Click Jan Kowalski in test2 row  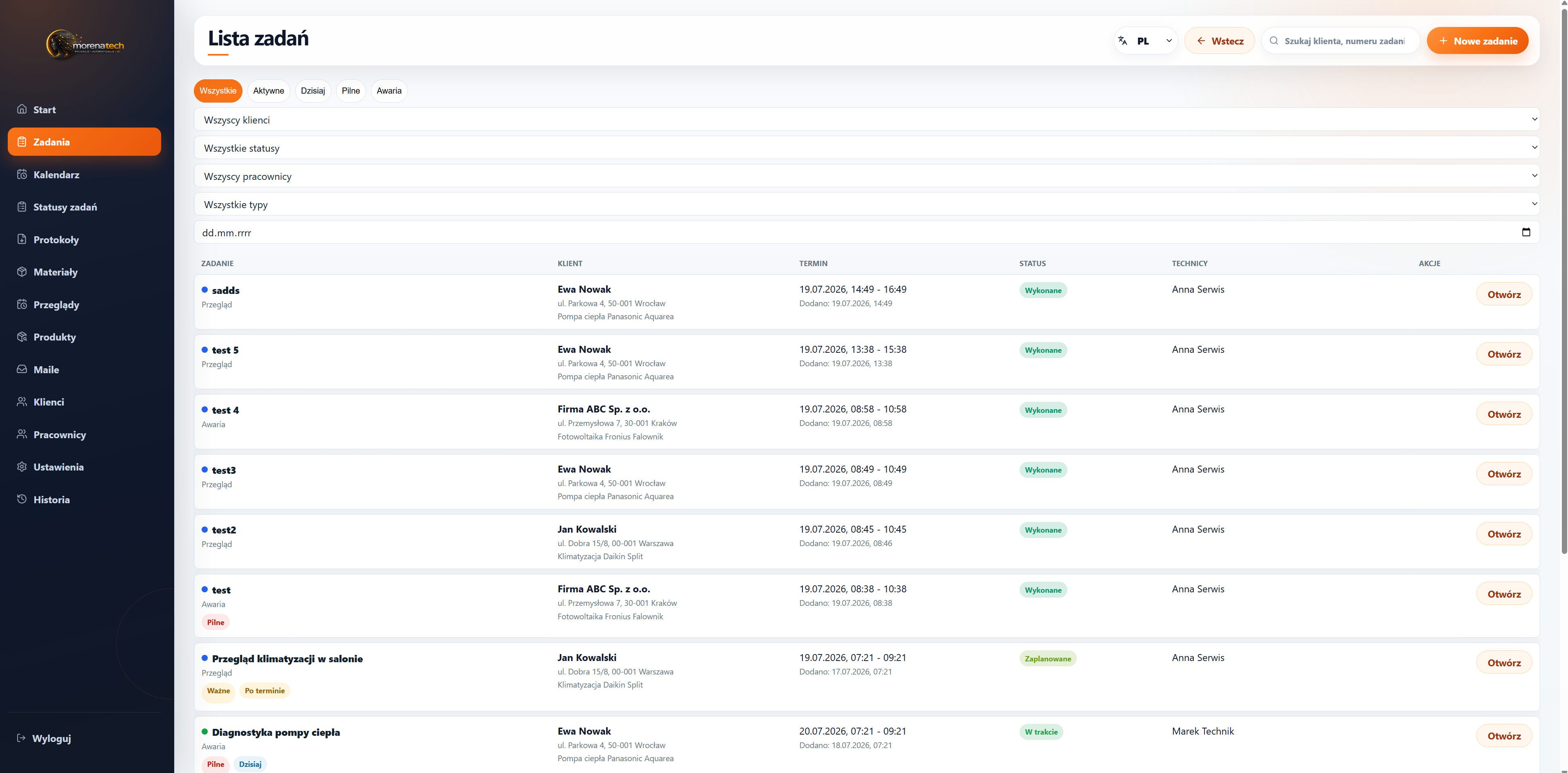pyautogui.click(x=587, y=529)
